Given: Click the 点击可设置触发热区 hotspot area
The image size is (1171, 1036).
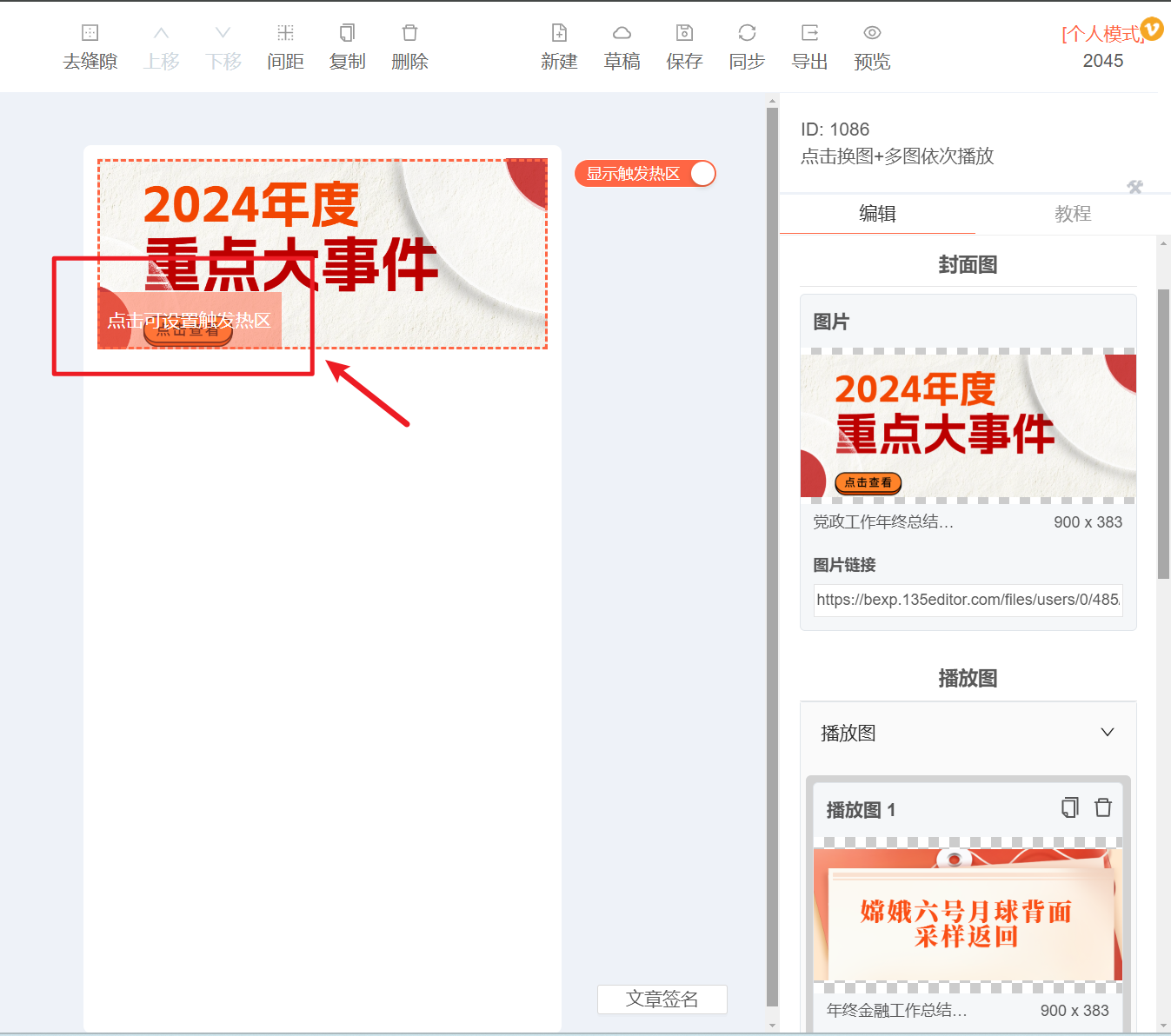Looking at the screenshot, I should click(x=190, y=321).
